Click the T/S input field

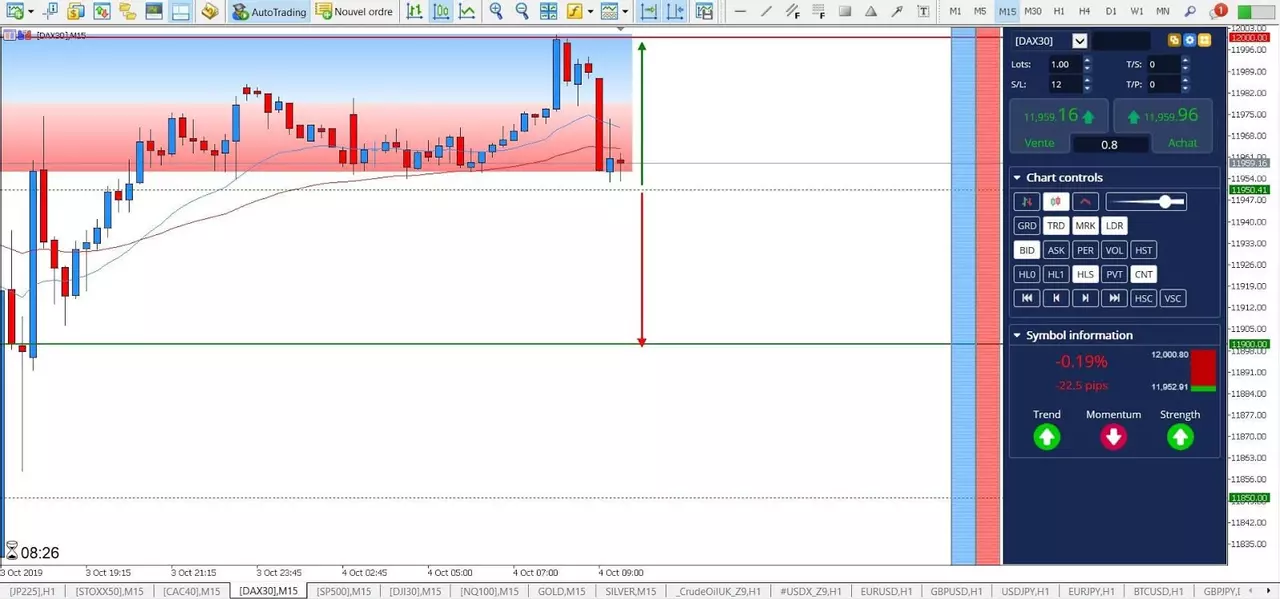pos(1163,64)
